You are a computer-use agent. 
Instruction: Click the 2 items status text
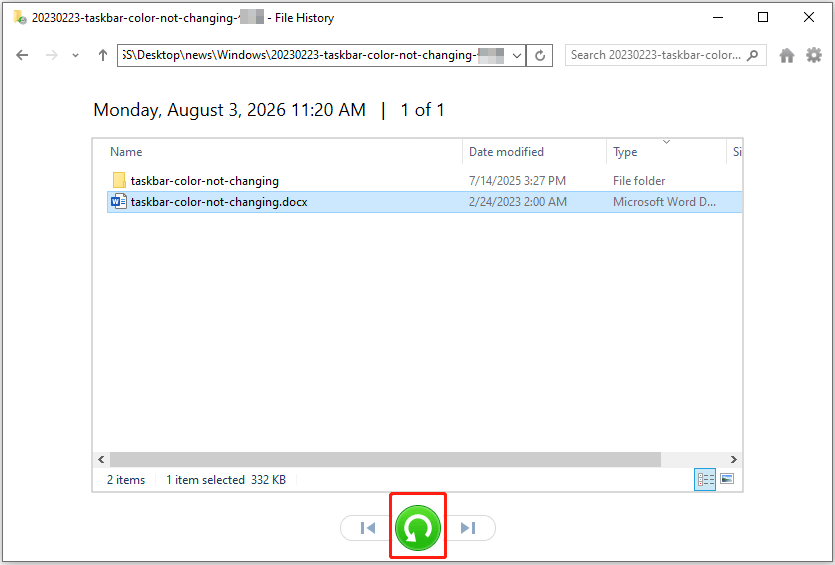coord(126,480)
